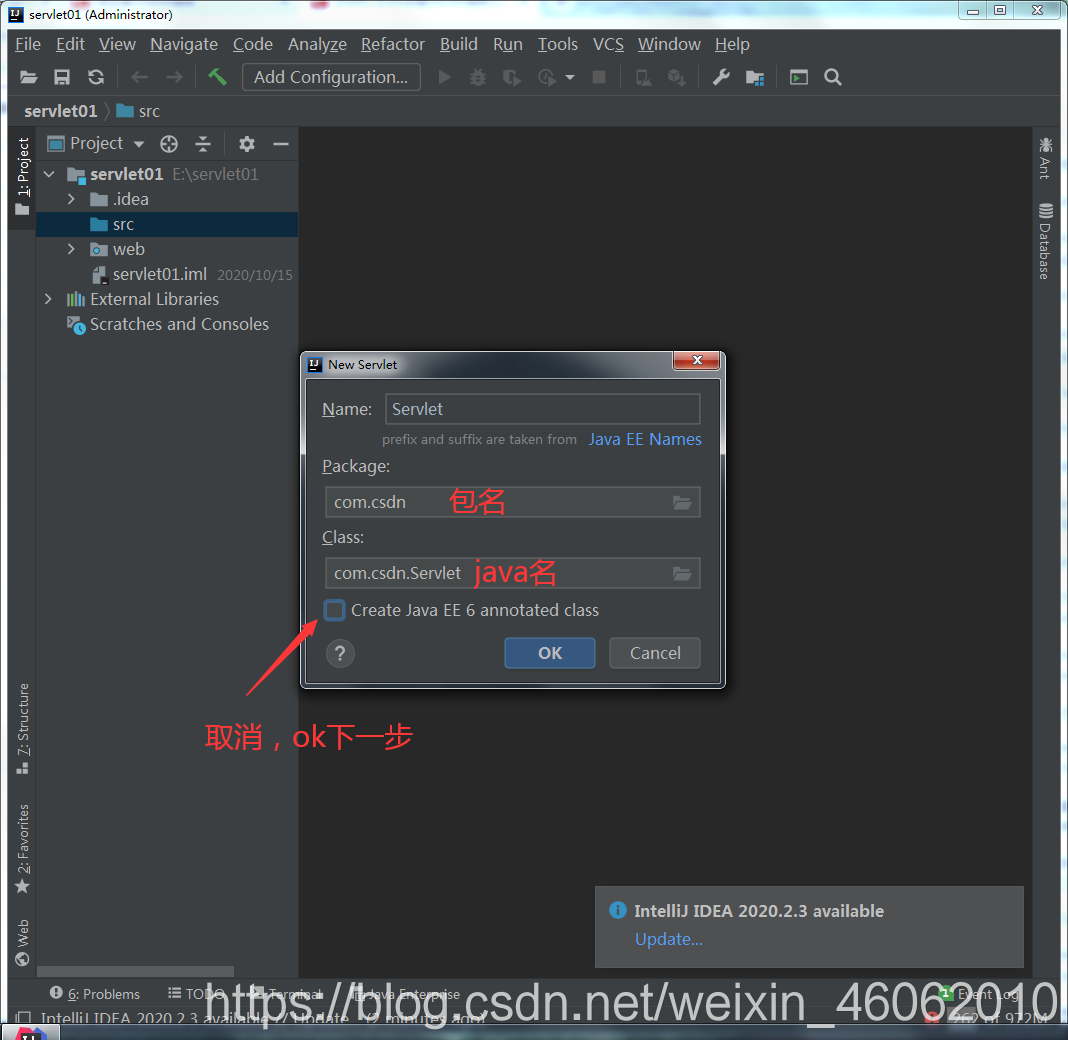Expand External Libraries node

point(48,299)
